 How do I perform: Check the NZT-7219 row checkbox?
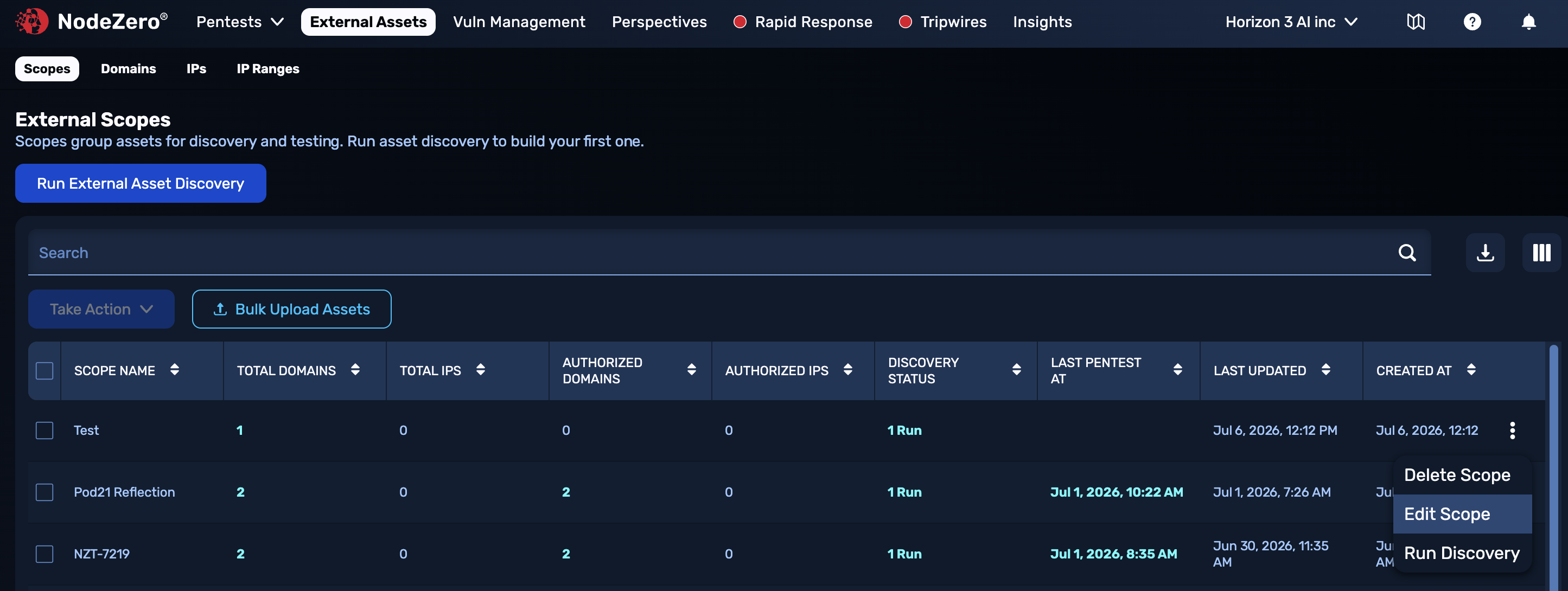click(x=44, y=554)
